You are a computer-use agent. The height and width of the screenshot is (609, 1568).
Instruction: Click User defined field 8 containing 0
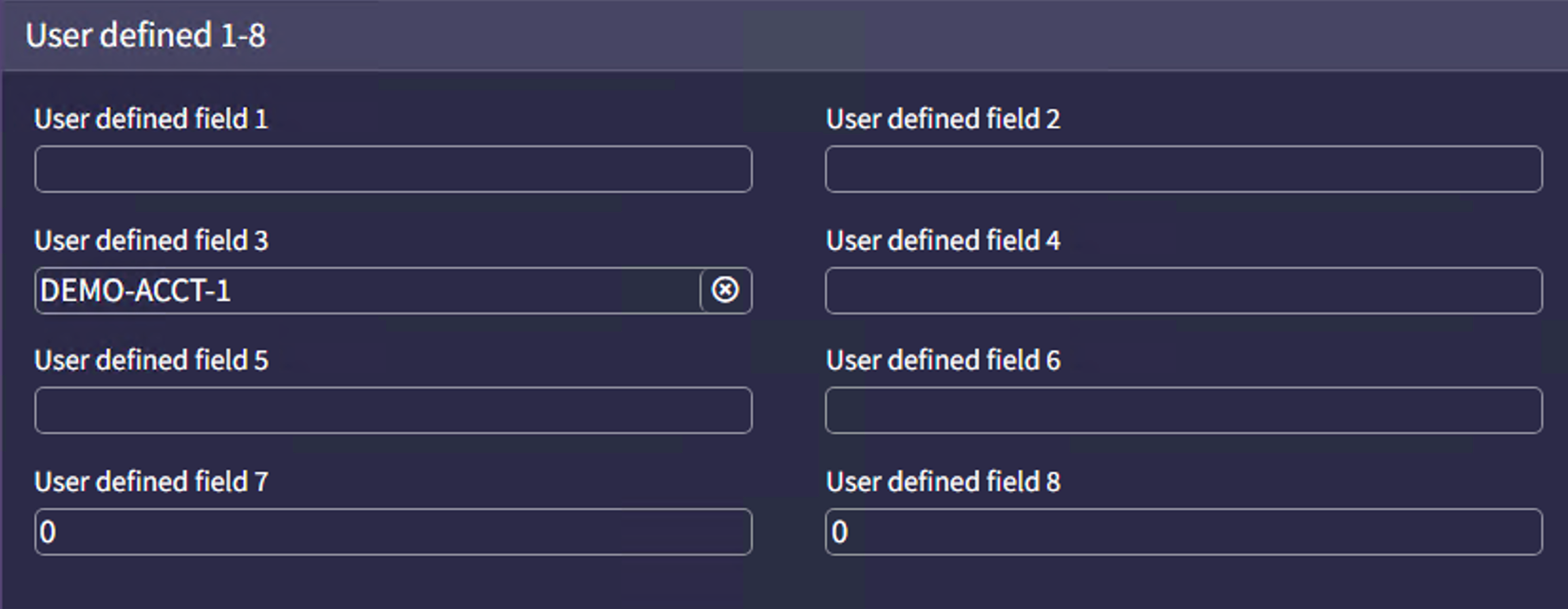[x=1183, y=532]
